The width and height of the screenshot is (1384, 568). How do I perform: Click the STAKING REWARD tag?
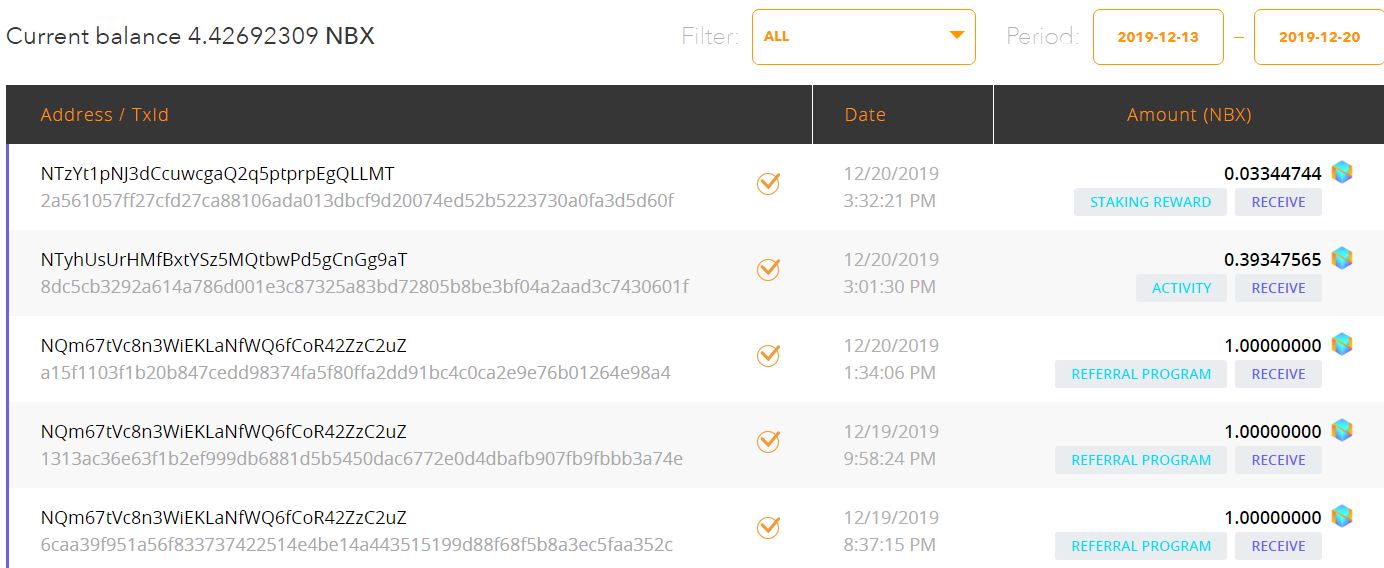click(1150, 202)
